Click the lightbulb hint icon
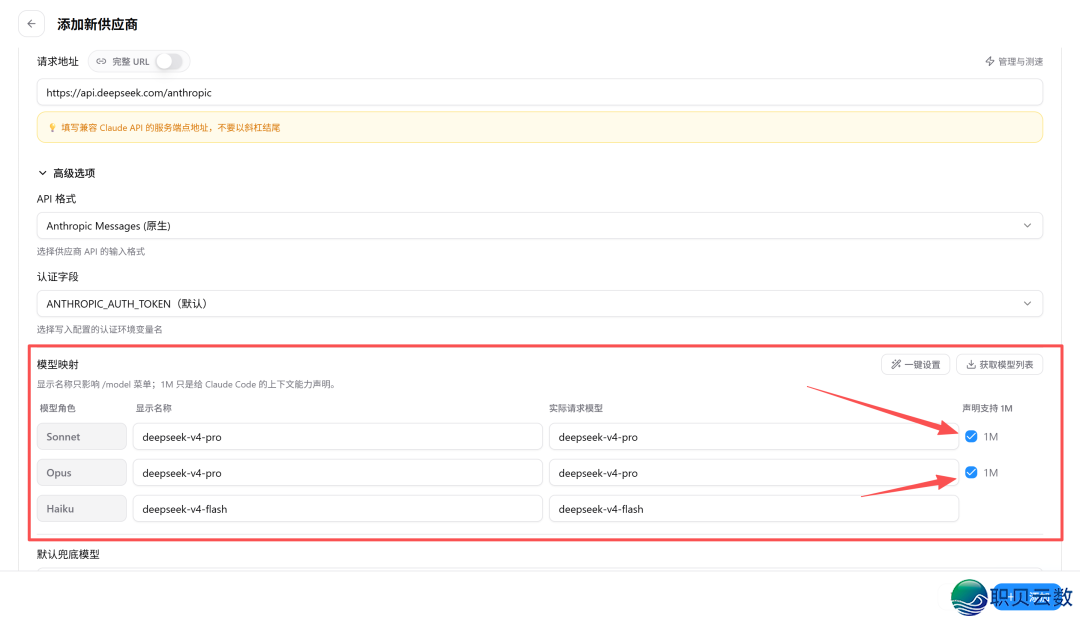1080x622 pixels. click(52, 127)
